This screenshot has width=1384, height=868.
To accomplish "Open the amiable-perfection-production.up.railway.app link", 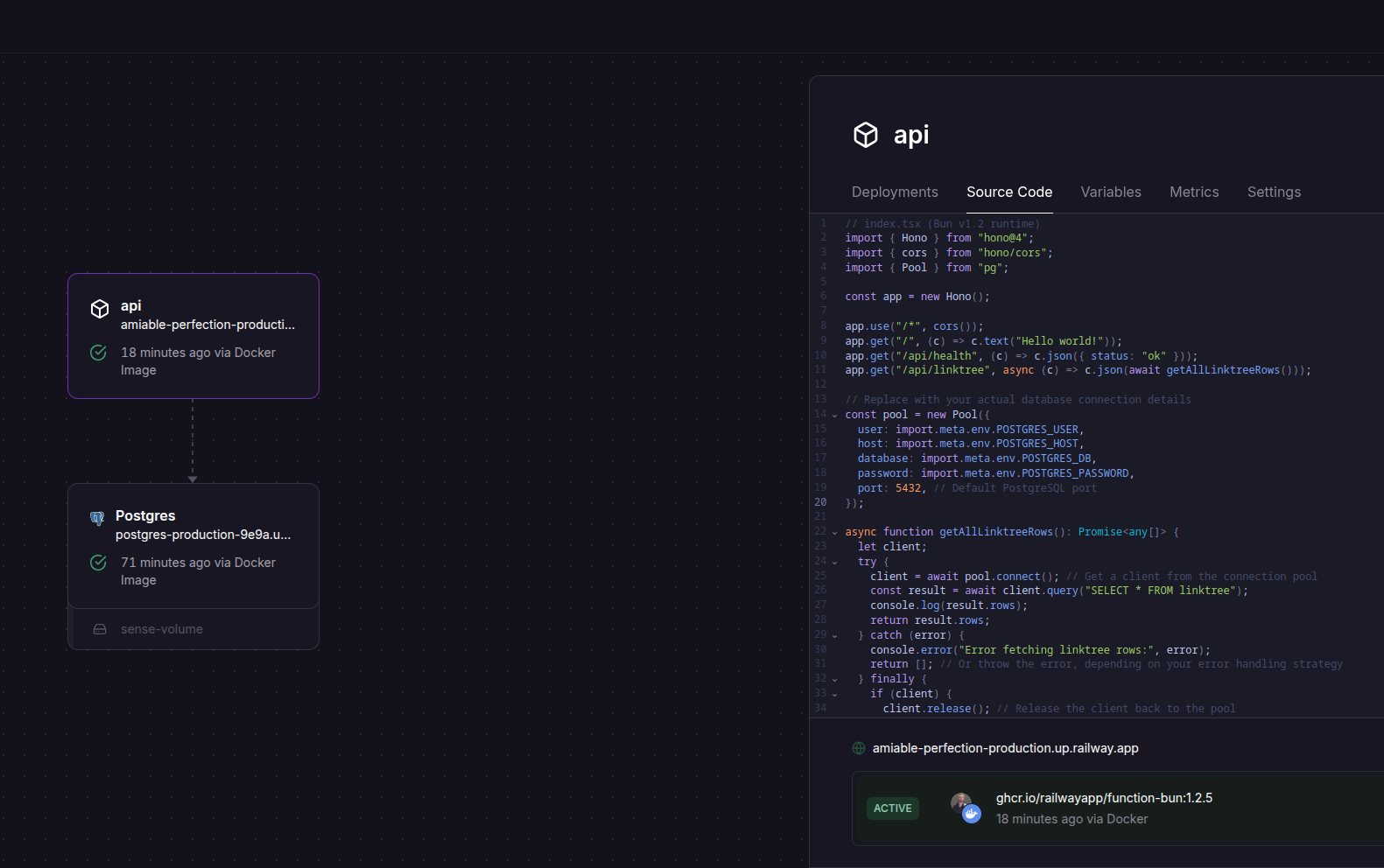I will point(1005,748).
